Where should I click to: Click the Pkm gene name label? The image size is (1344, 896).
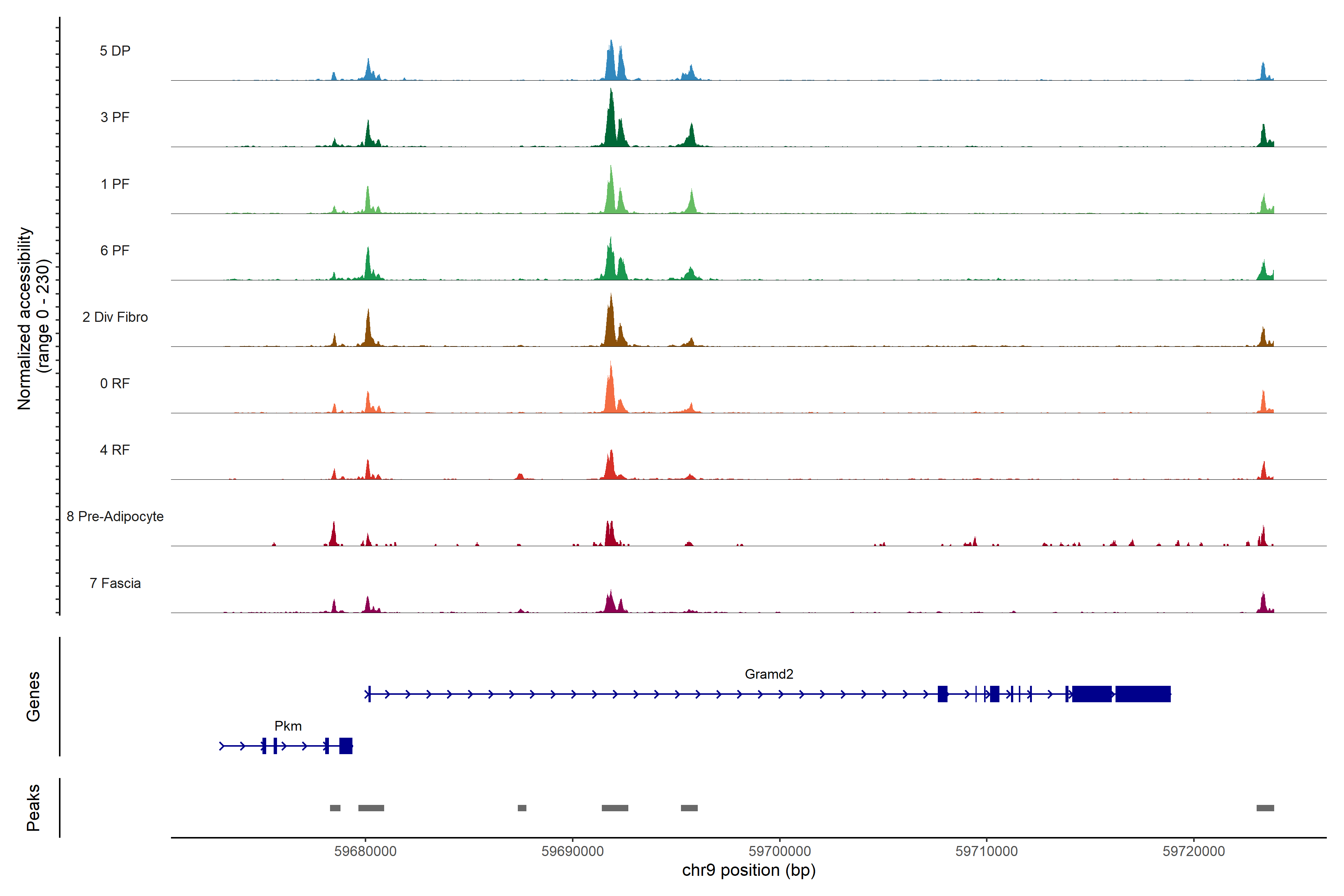[288, 726]
